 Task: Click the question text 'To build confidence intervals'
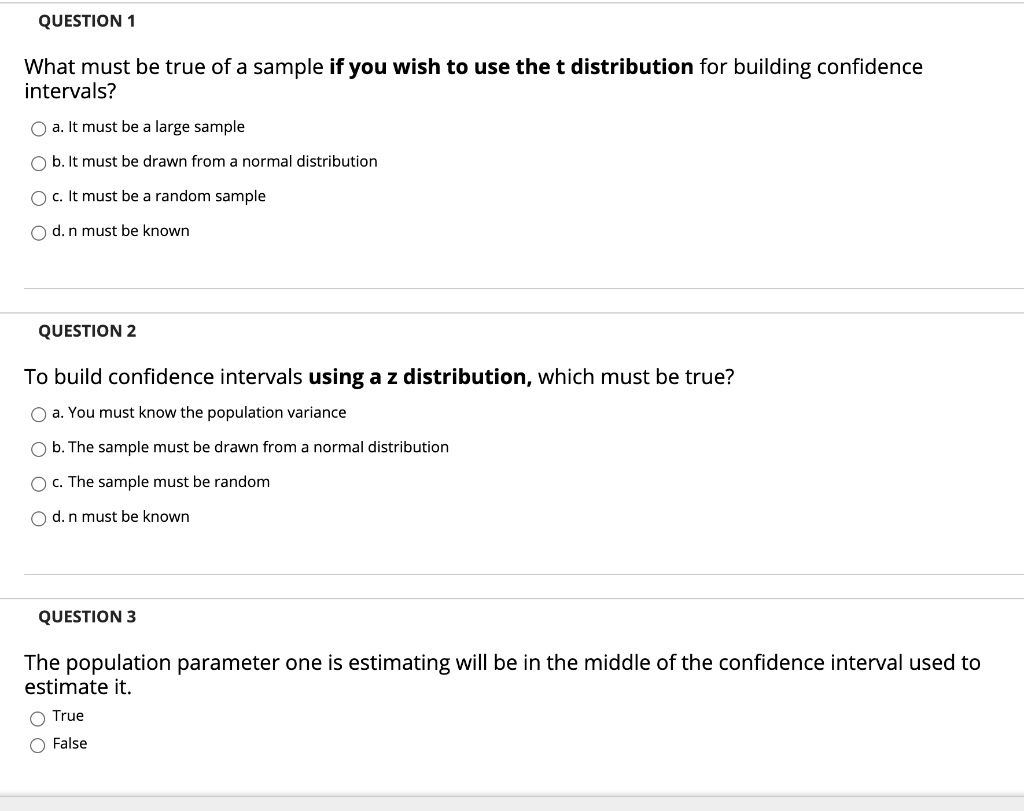[x=163, y=377]
